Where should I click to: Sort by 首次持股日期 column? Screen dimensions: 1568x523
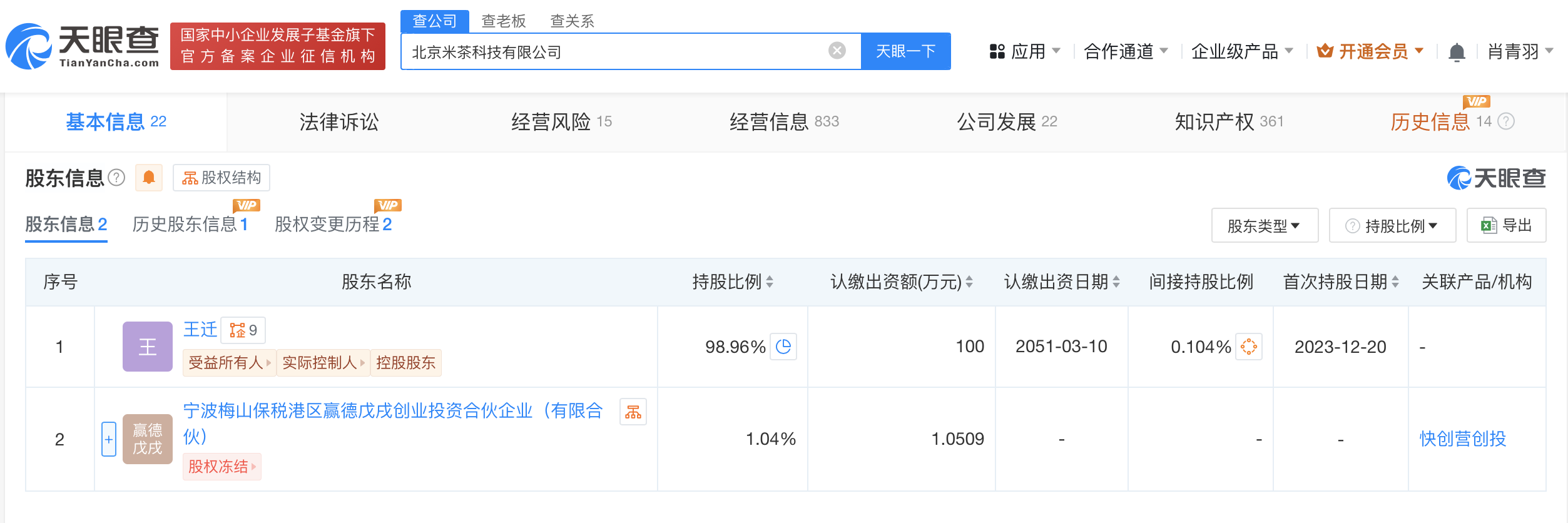pyautogui.click(x=1395, y=282)
